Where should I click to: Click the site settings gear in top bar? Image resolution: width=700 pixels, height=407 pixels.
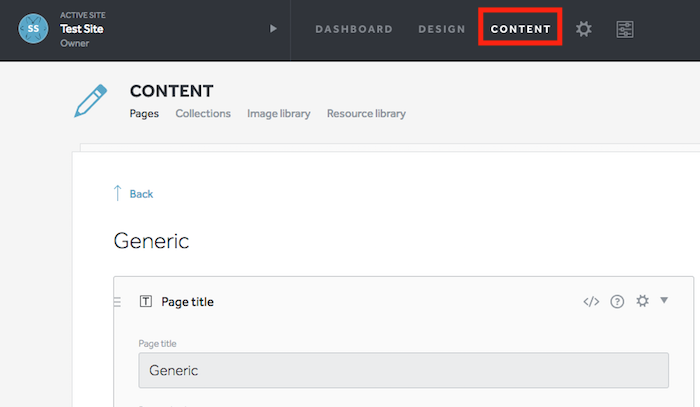[x=583, y=29]
